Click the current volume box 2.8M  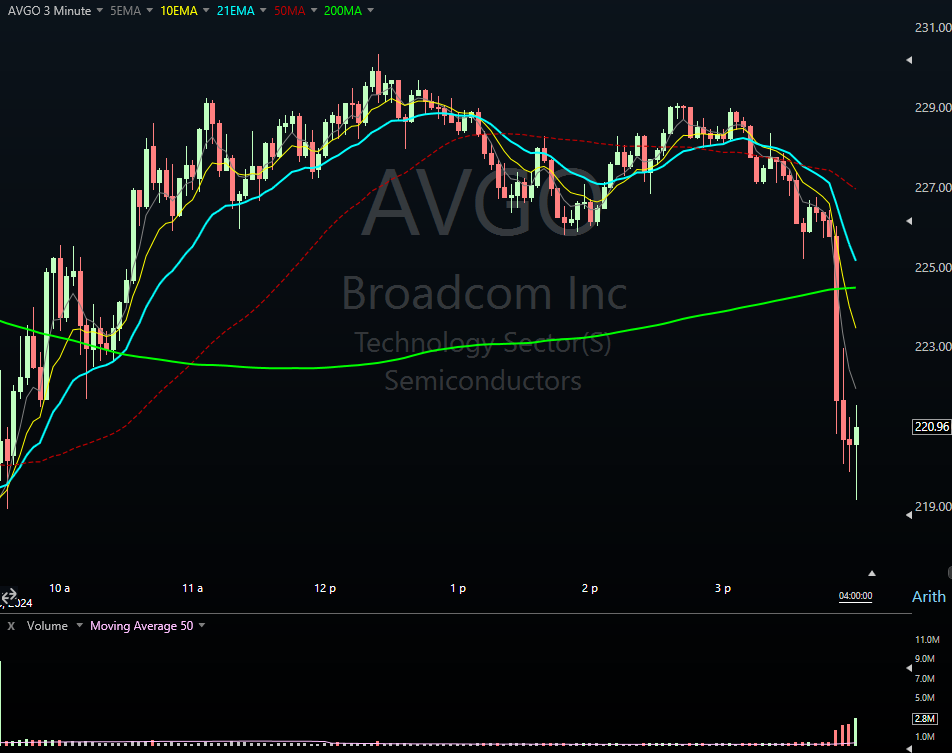(925, 719)
